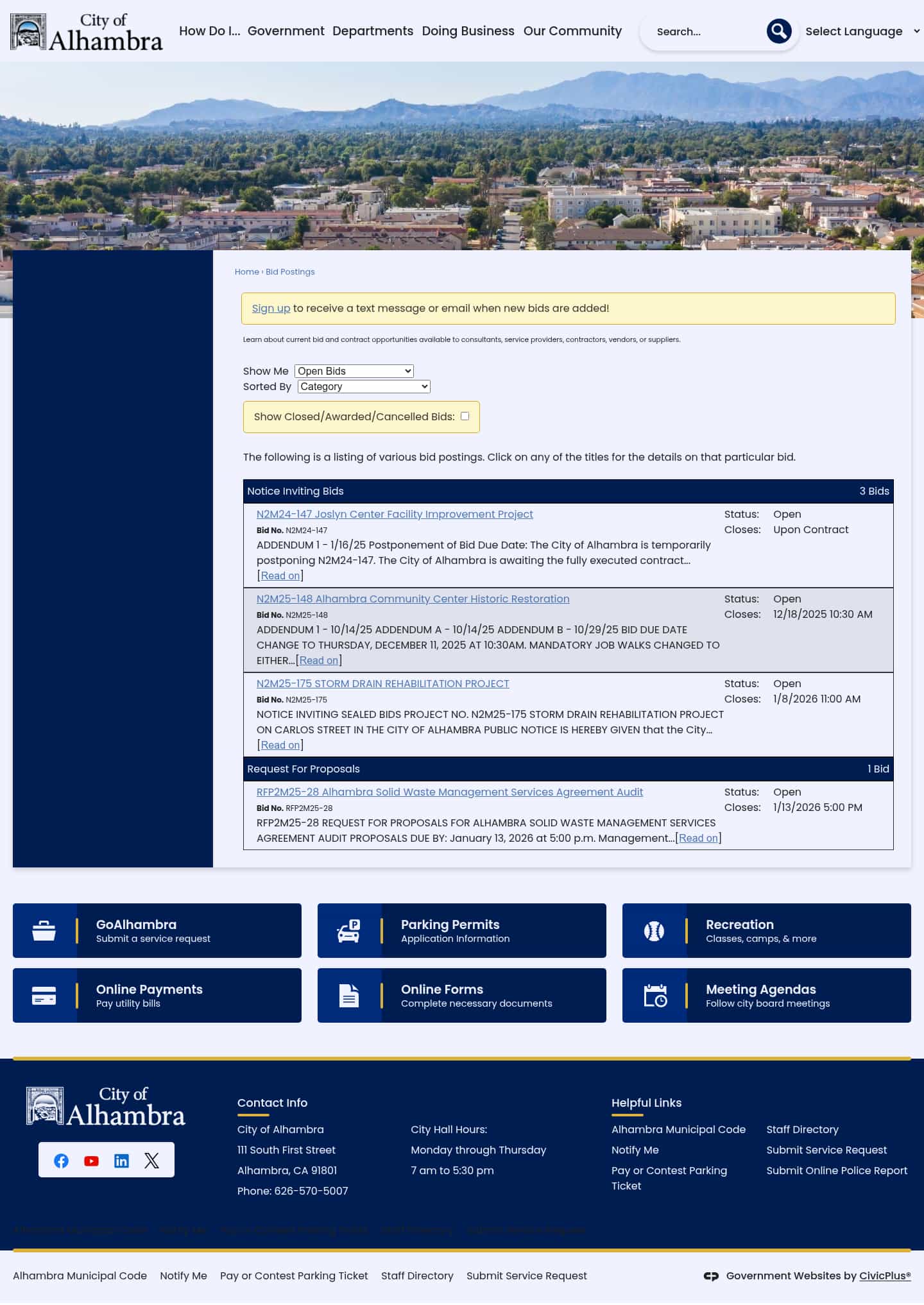This screenshot has height=1305, width=924.
Task: Click Alhambra Municipal Code in Helpful Links
Action: [x=678, y=1129]
